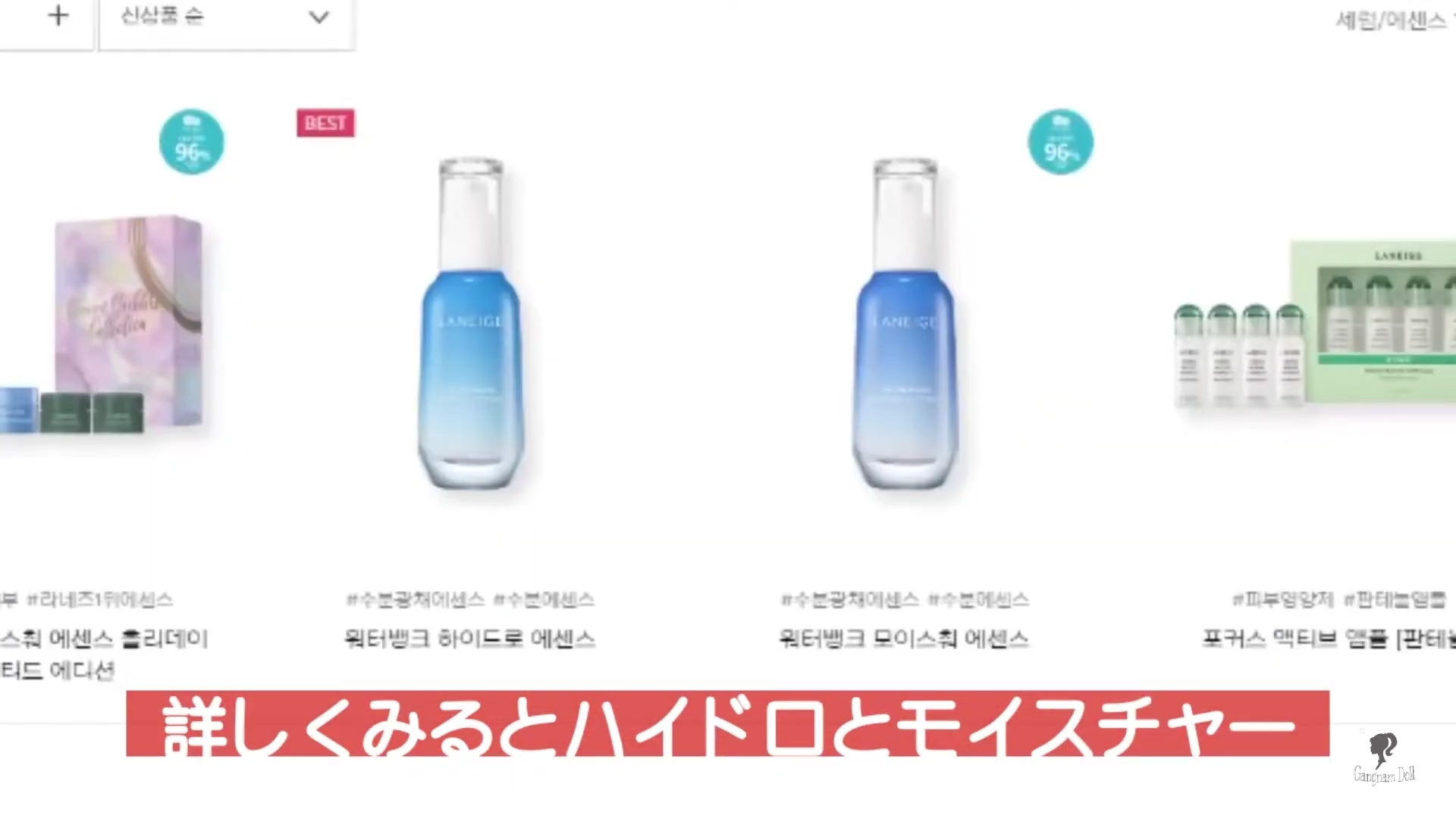The image size is (1456, 819).
Task: Click the 워터뱅크 모이스춰 에센스 product title
Action: tap(904, 639)
